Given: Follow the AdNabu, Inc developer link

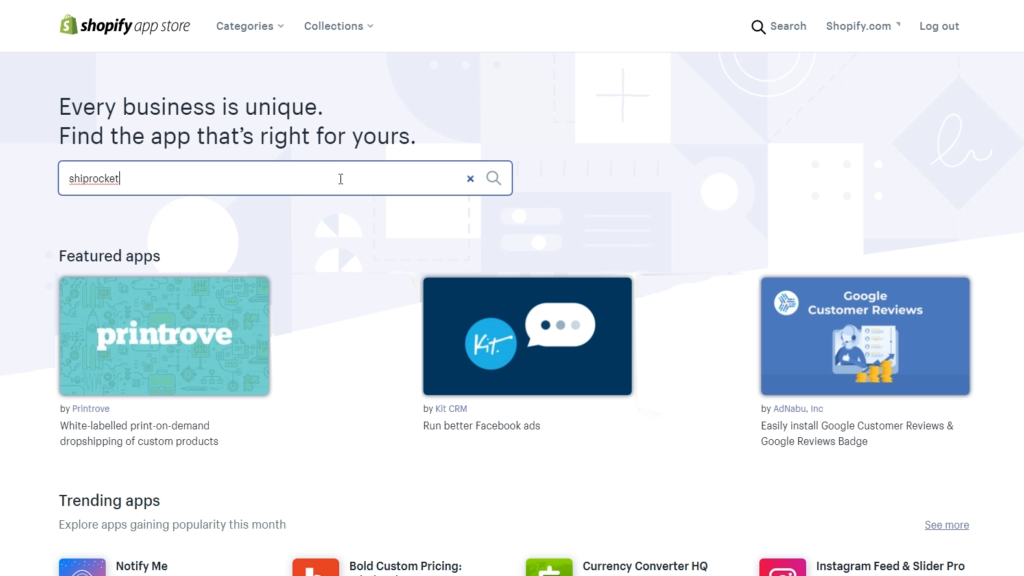Looking at the screenshot, I should (x=798, y=409).
